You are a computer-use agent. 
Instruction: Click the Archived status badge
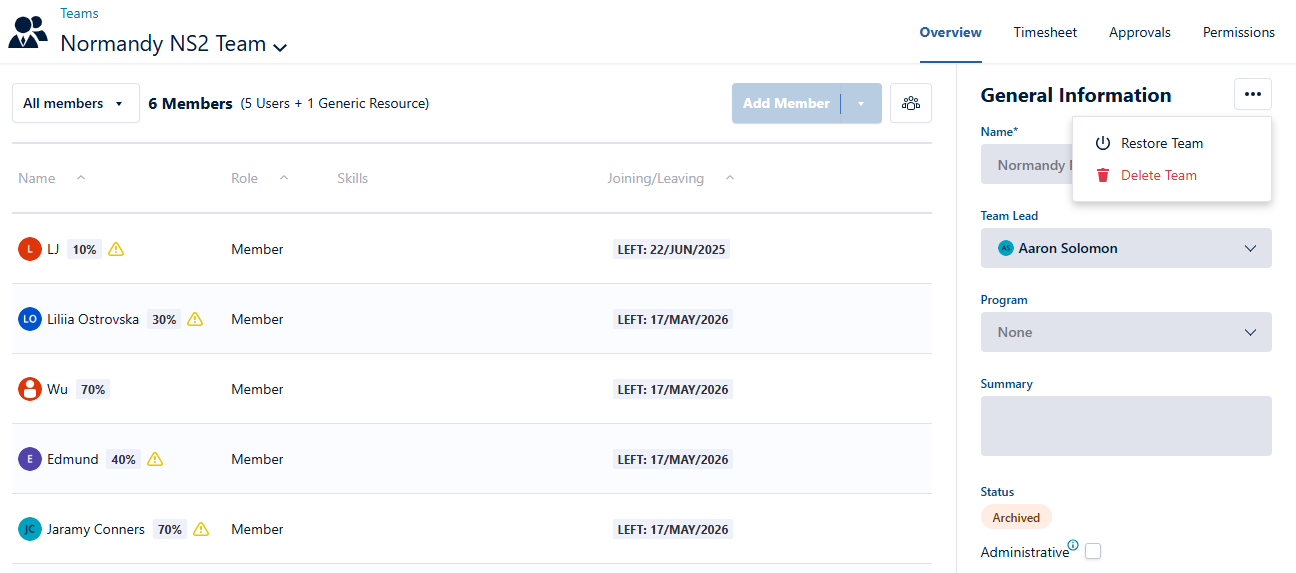click(x=1016, y=518)
